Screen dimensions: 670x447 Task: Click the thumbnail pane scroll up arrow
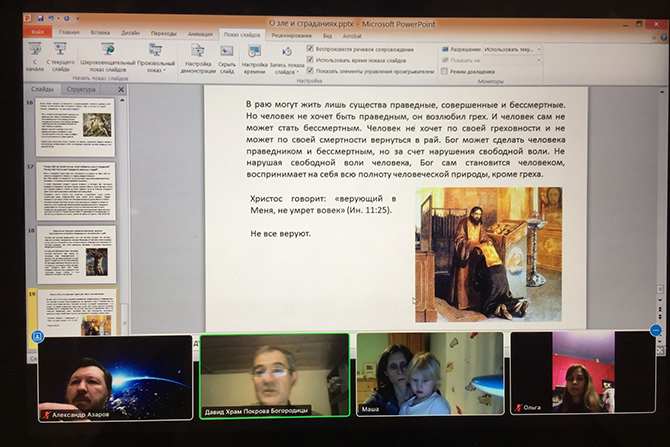pyautogui.click(x=123, y=100)
